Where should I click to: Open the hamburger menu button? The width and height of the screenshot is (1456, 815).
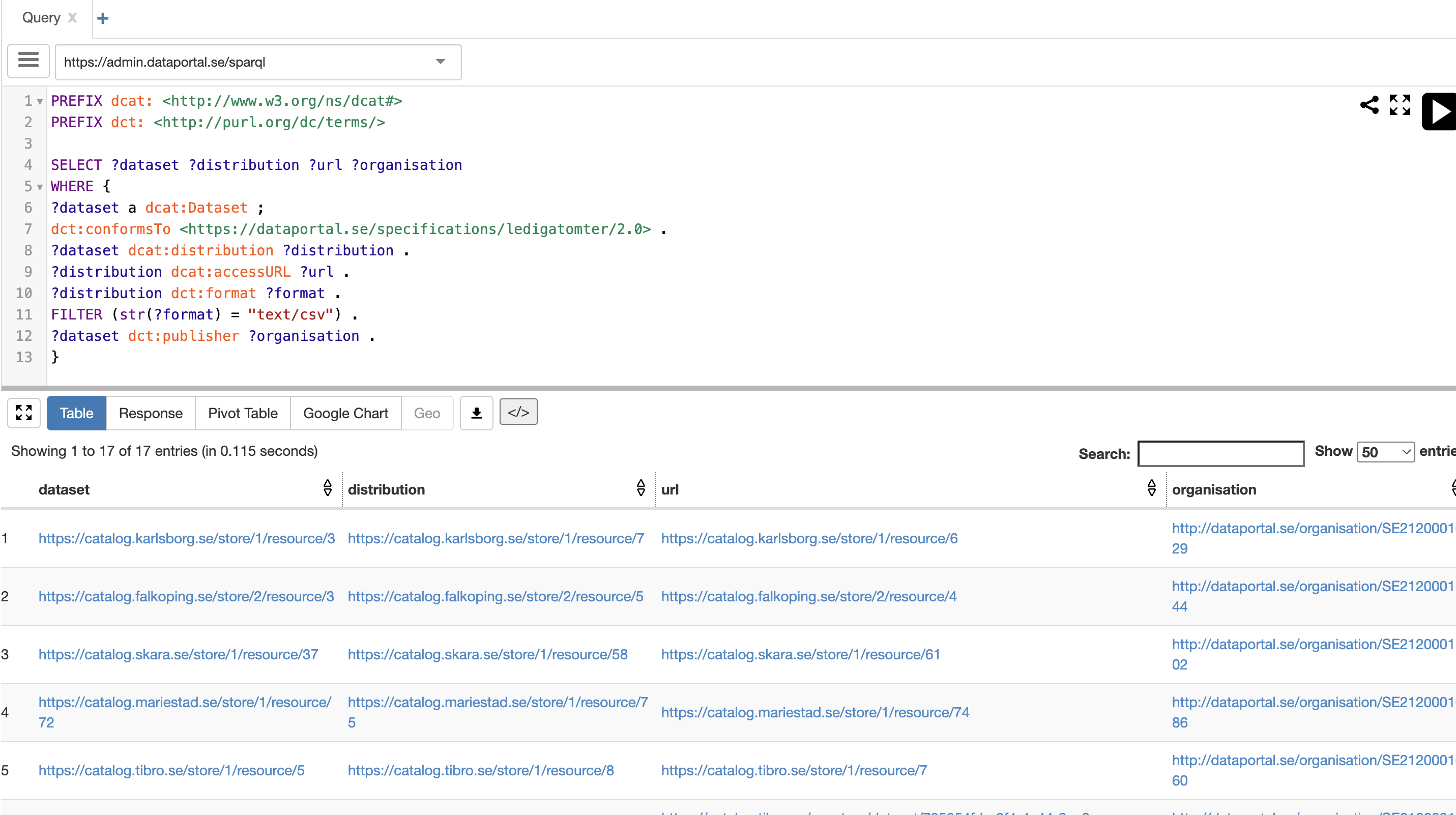(28, 61)
